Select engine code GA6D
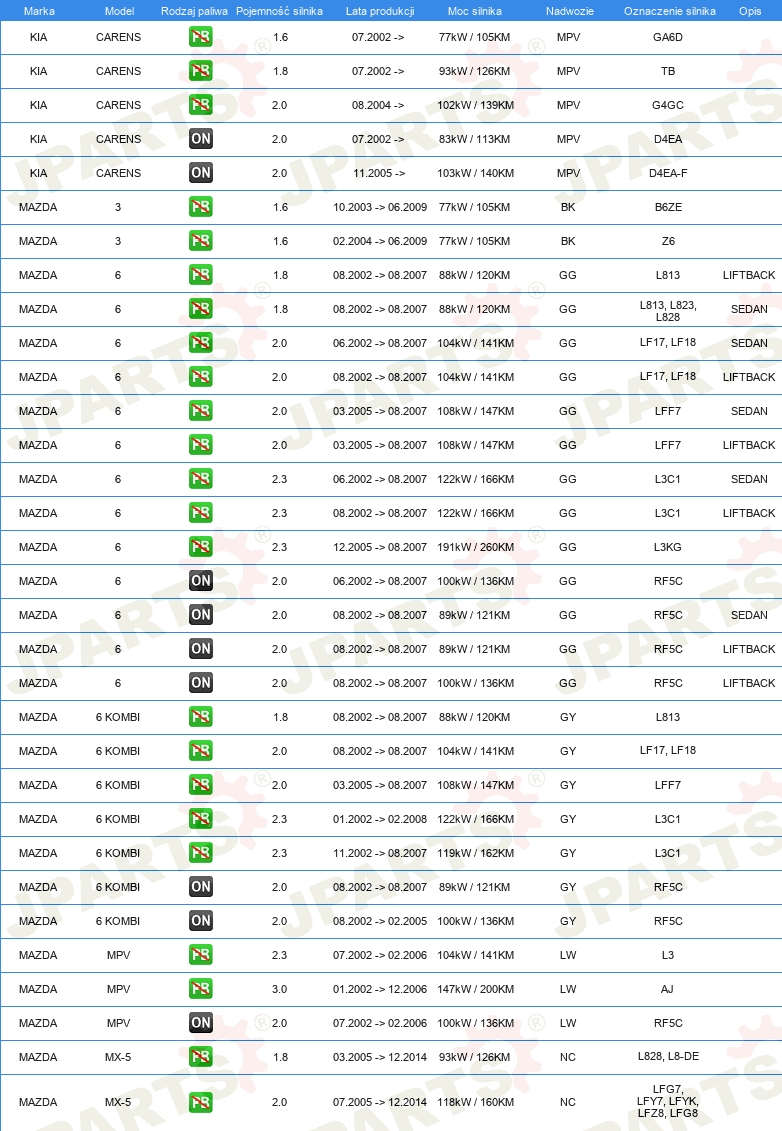 click(668, 37)
